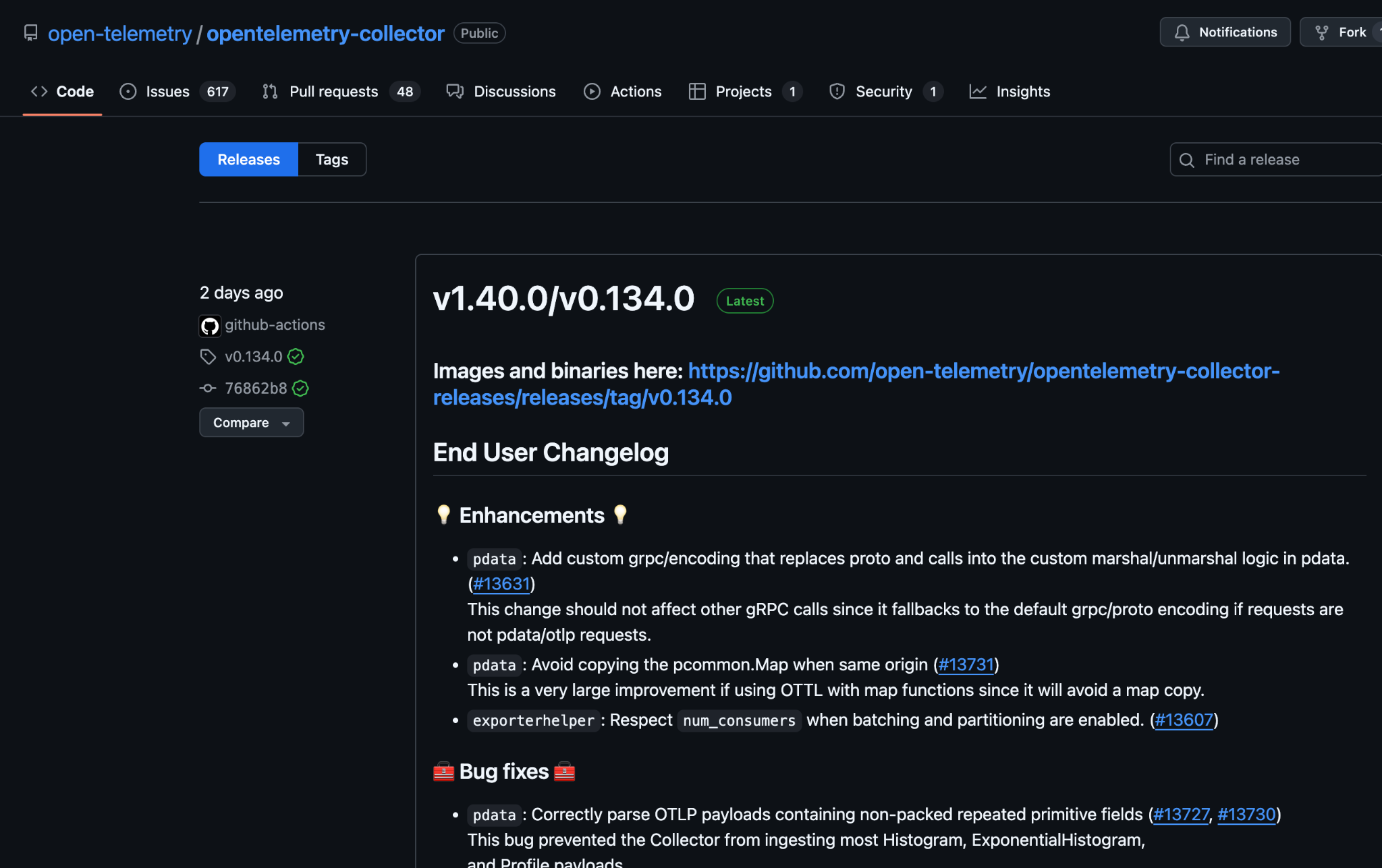
Task: Expand the Compare dropdown
Action: pyautogui.click(x=251, y=423)
